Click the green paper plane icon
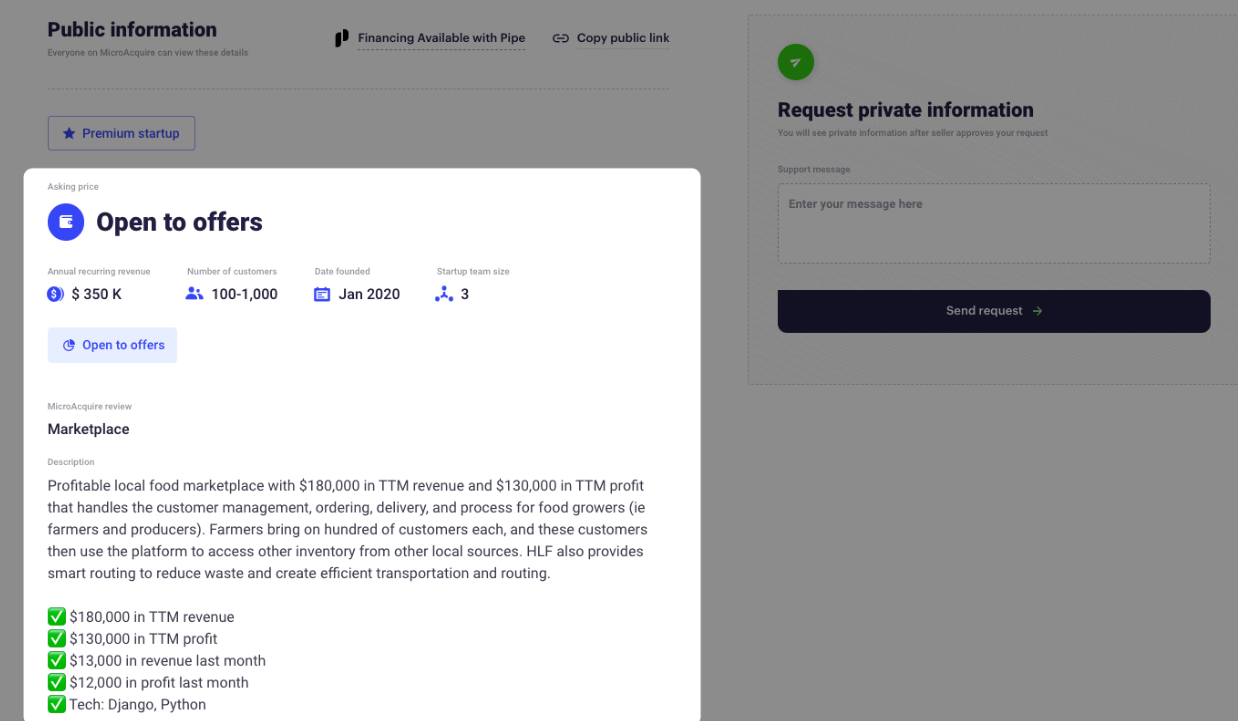Viewport: 1238px width, 721px height. 796,62
